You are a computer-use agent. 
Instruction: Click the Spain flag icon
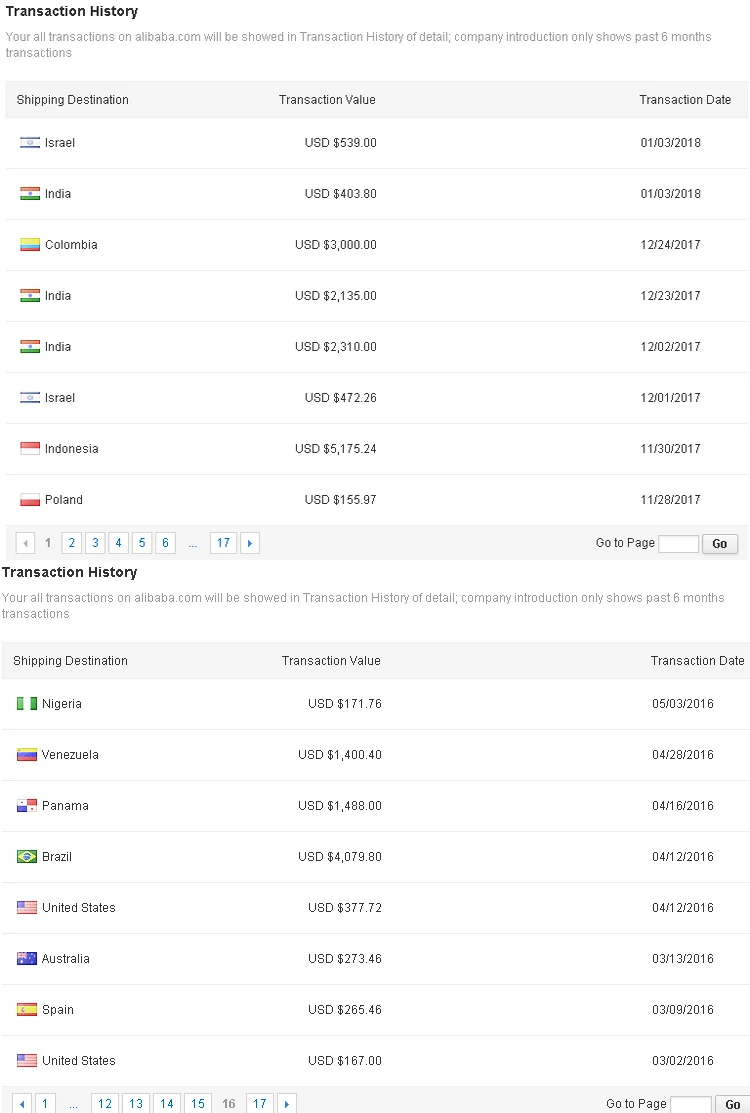[26, 1010]
